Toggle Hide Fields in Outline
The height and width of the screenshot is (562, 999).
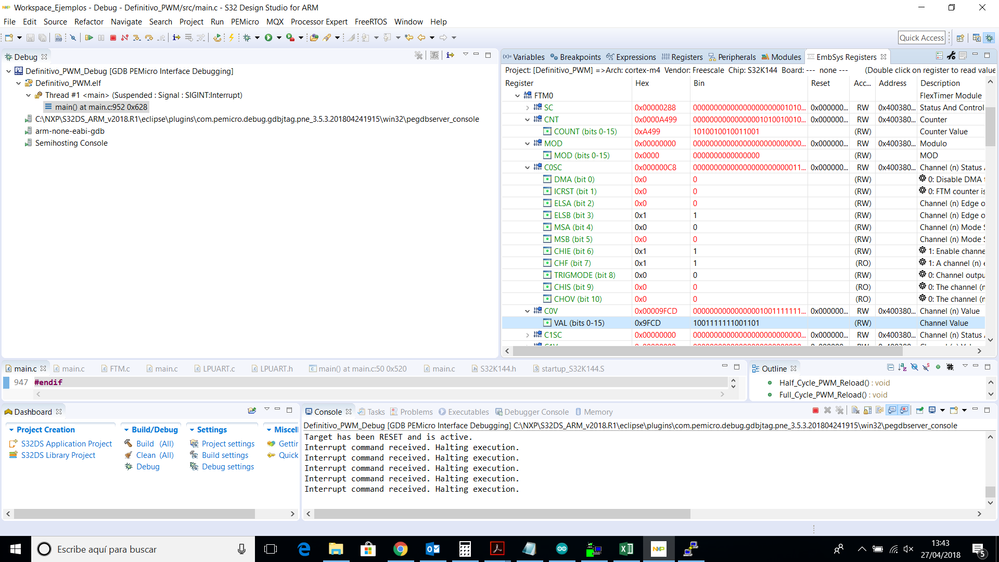914,368
